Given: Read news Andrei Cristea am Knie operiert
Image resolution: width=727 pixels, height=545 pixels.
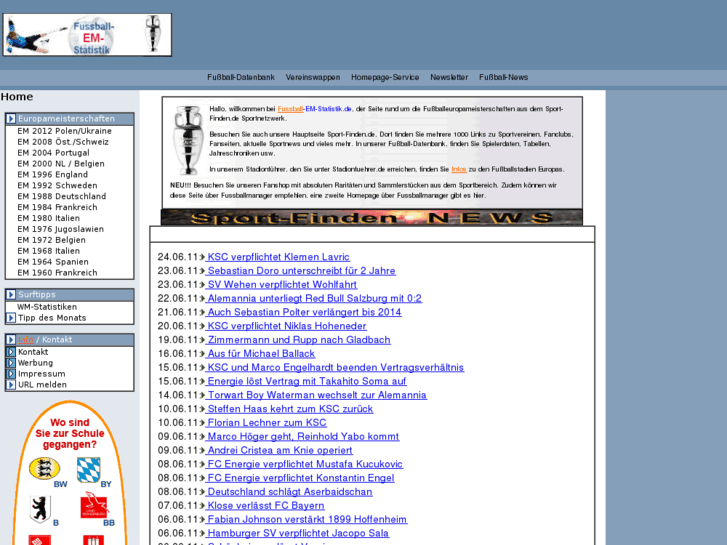Looking at the screenshot, I should coord(279,450).
